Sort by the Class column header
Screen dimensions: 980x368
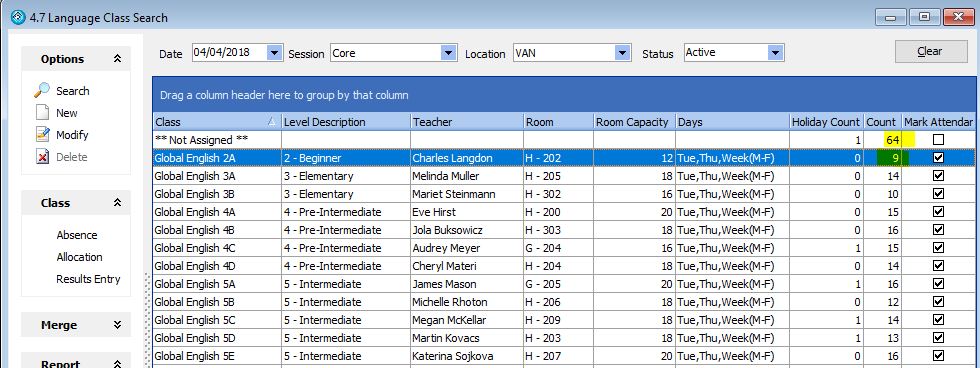[x=216, y=122]
